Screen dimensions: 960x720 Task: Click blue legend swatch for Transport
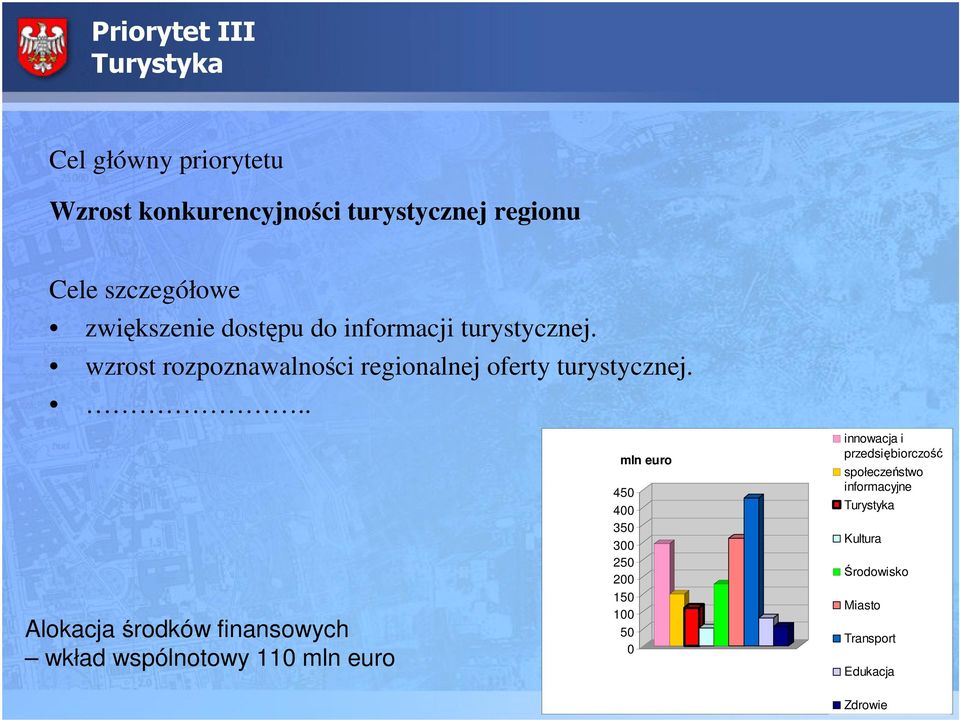pyautogui.click(x=836, y=639)
